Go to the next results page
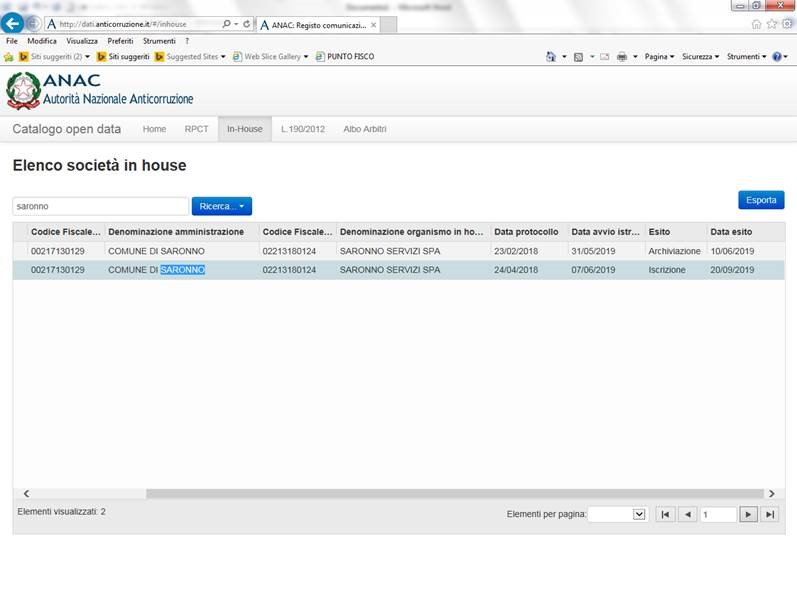 (748, 514)
